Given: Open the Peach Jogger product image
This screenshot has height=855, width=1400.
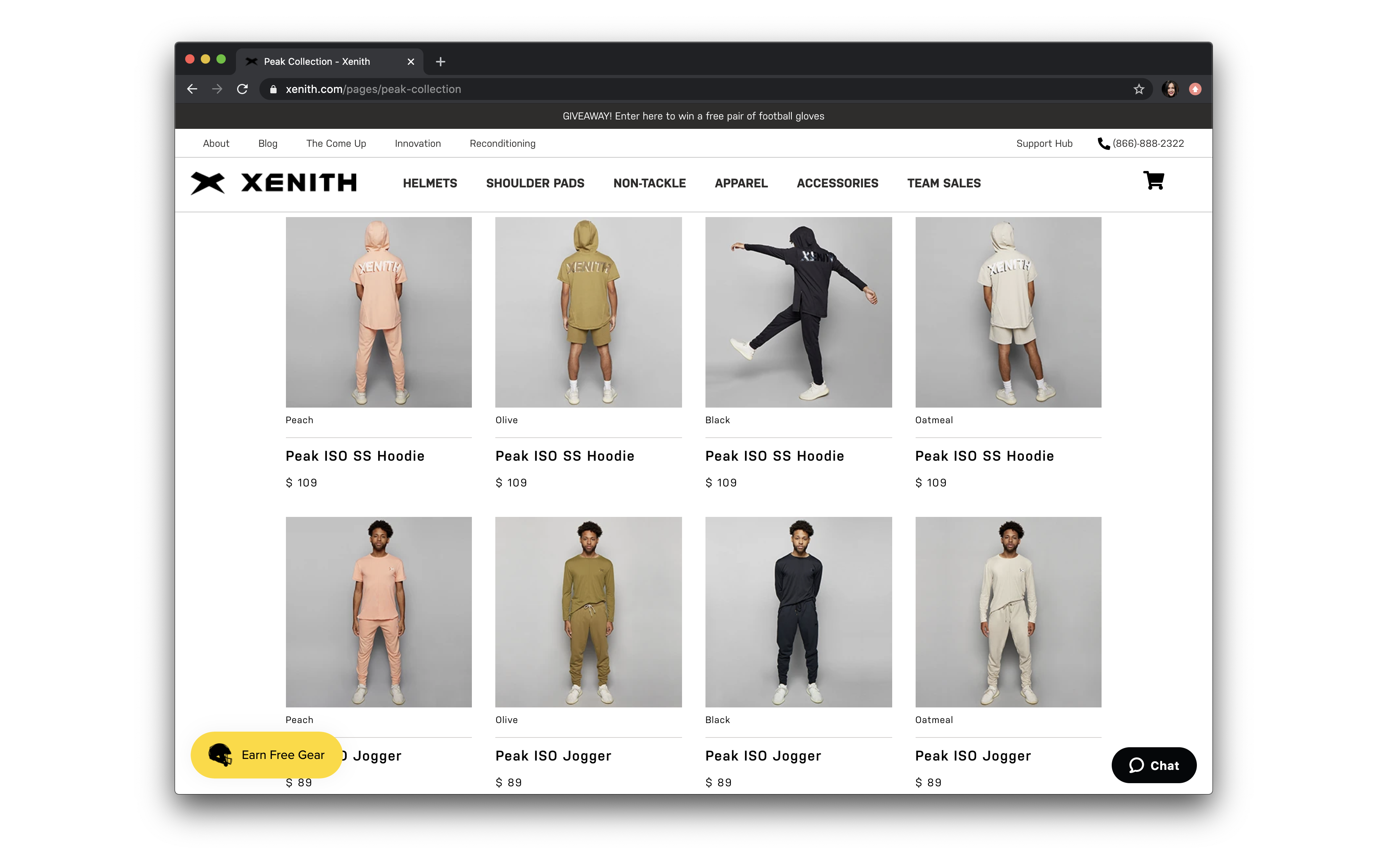Looking at the screenshot, I should coord(379,612).
